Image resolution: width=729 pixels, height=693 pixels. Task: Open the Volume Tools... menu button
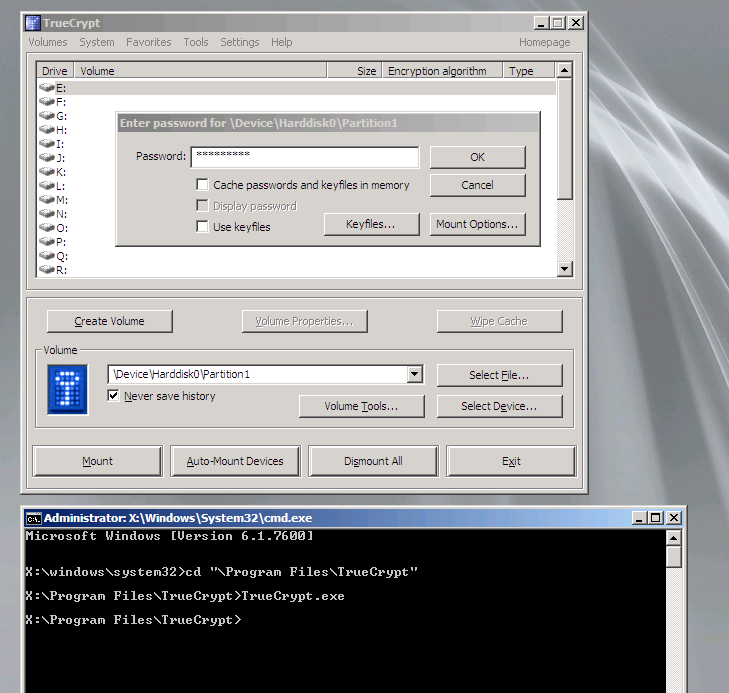361,407
